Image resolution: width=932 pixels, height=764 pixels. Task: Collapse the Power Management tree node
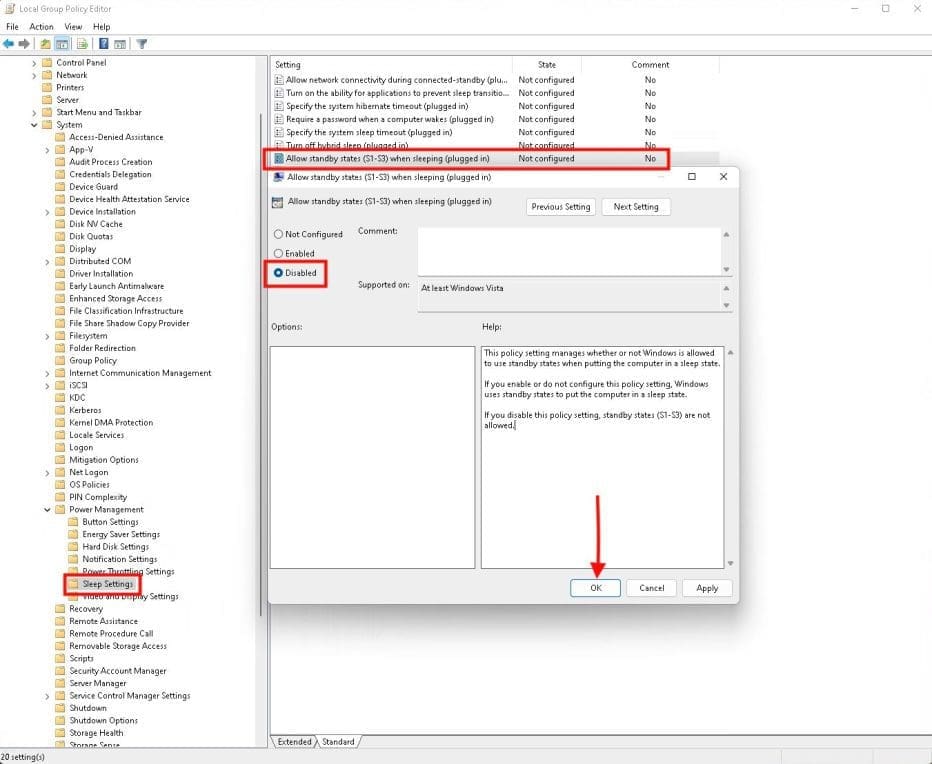click(x=47, y=510)
